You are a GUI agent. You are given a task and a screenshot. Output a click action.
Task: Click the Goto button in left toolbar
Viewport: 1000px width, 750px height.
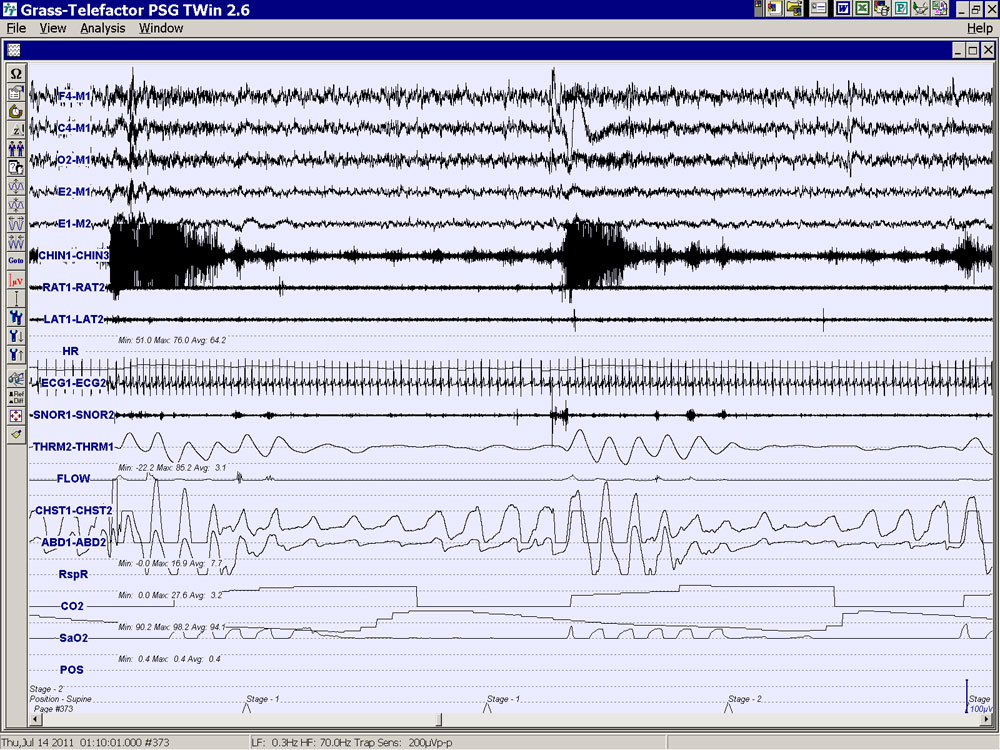pyautogui.click(x=16, y=260)
